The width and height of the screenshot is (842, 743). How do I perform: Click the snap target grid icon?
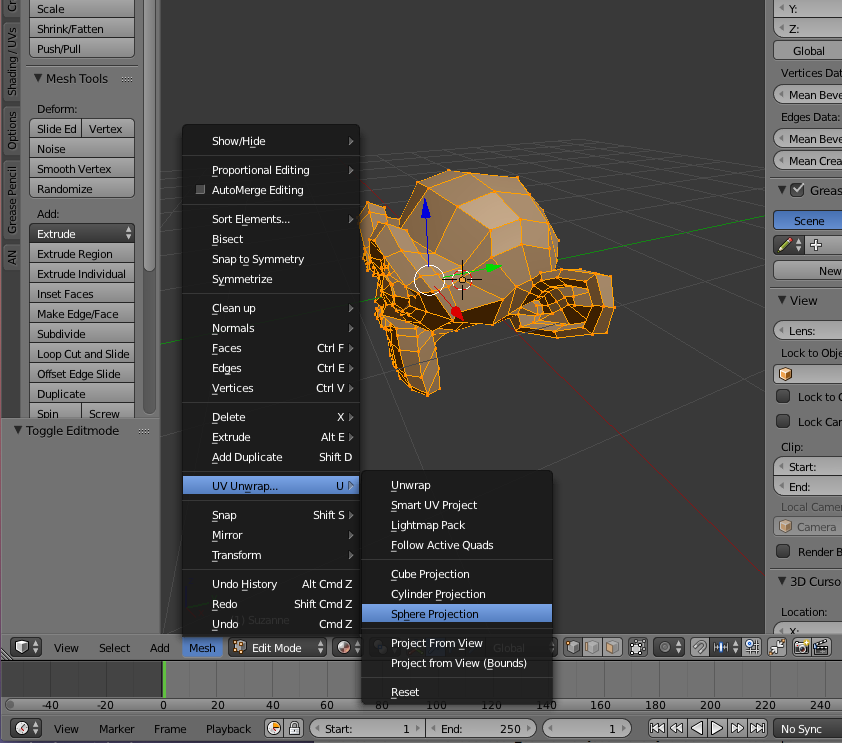[752, 647]
